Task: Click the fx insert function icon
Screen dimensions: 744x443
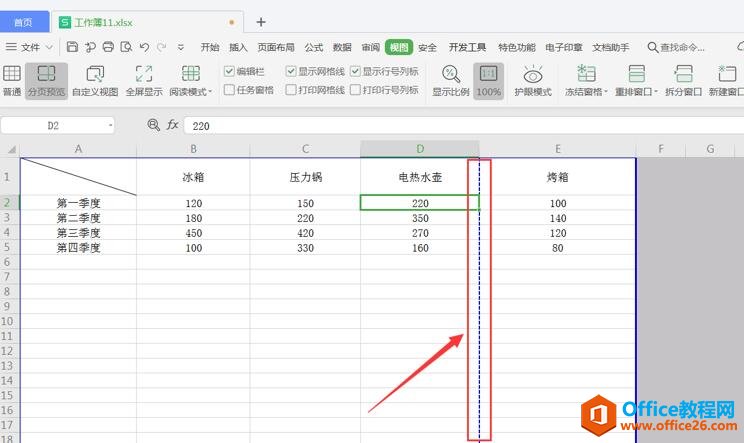Action: pos(172,125)
